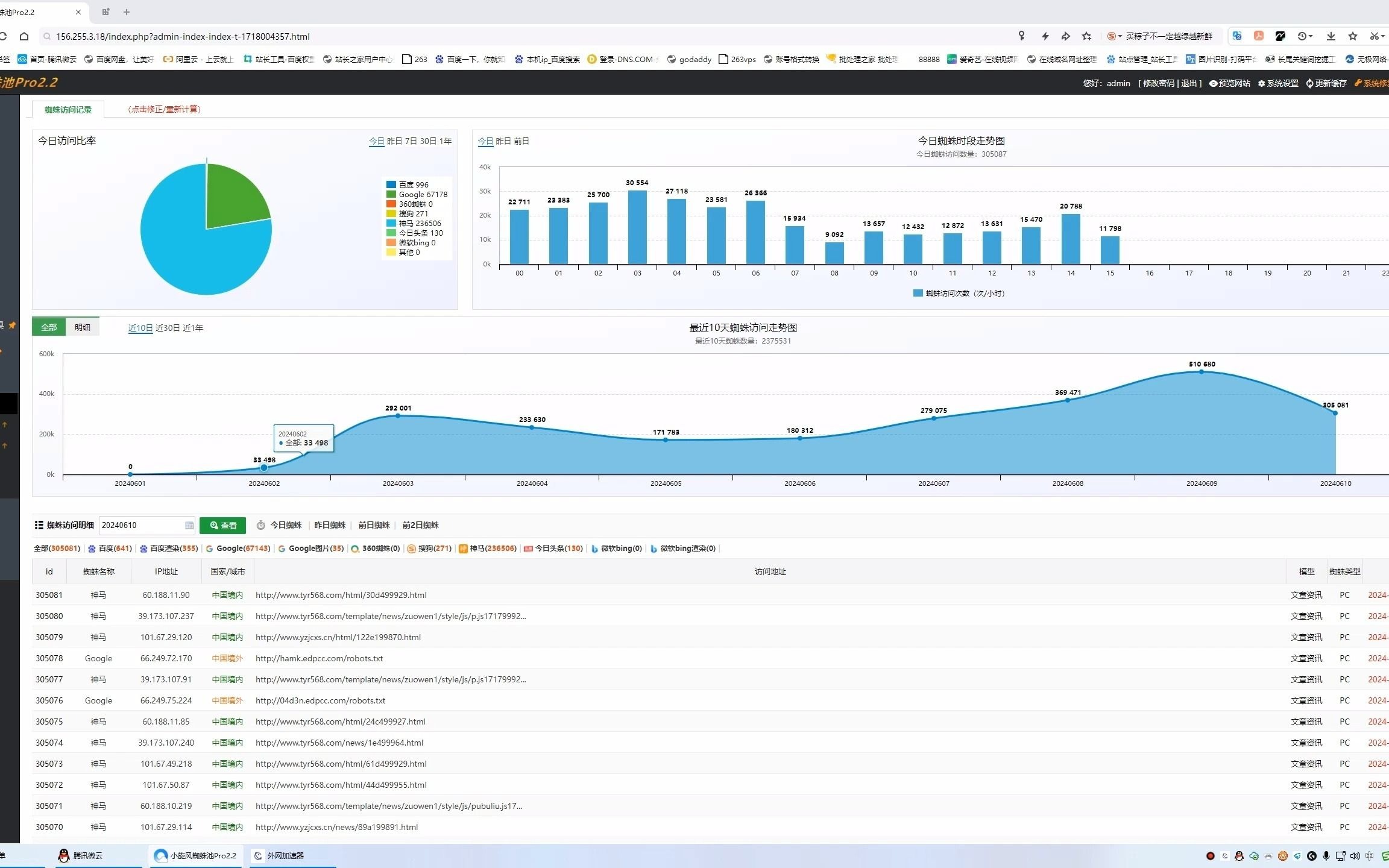Filter by Google图片(35) spider
The width and height of the screenshot is (1389, 868).
coord(311,549)
